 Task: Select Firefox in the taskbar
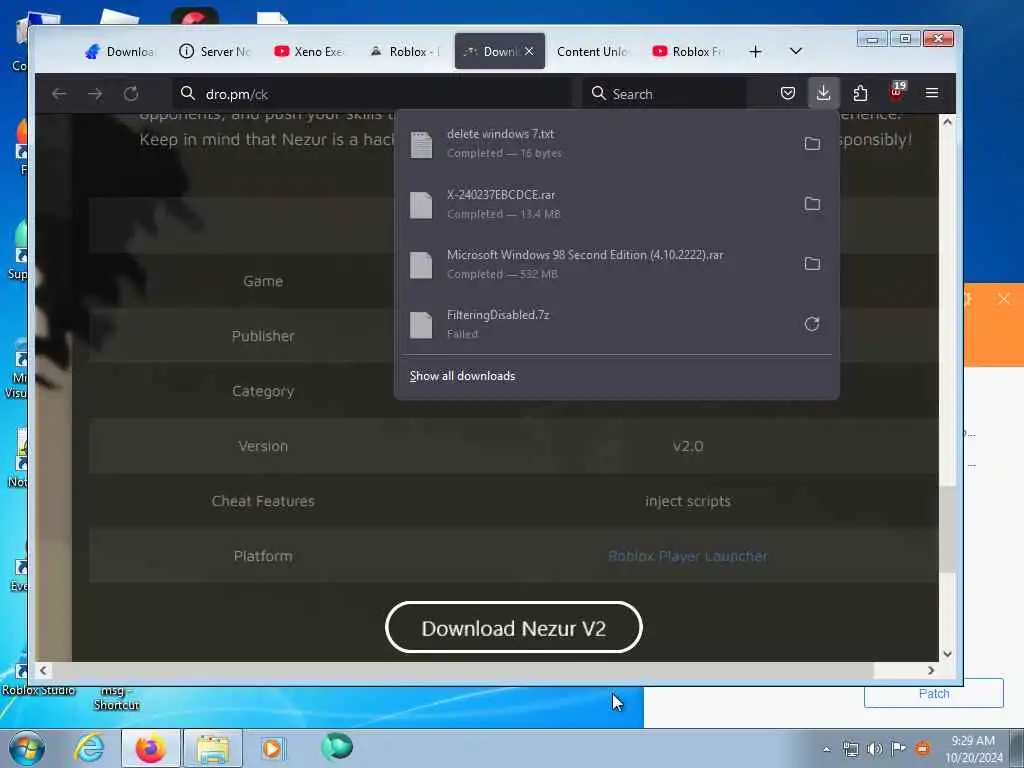pos(151,748)
